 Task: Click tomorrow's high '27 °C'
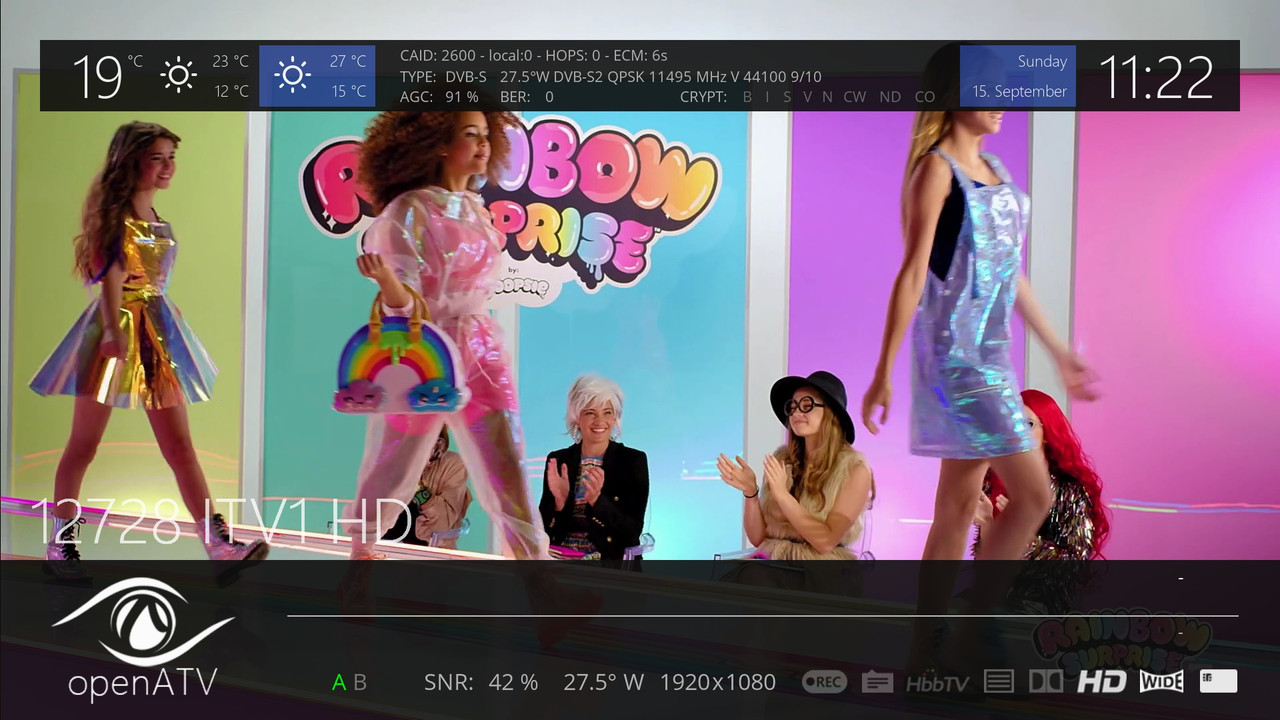348,61
